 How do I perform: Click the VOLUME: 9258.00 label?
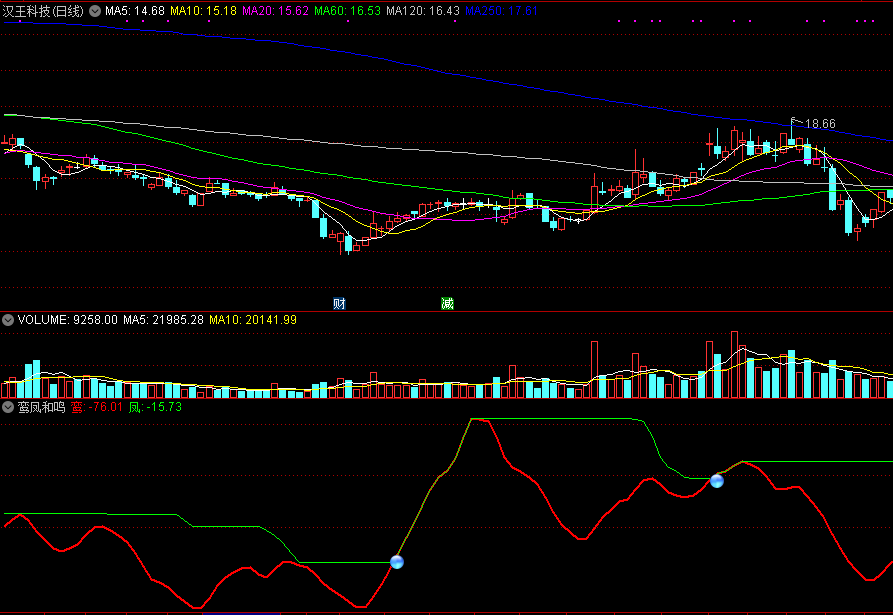[68, 320]
